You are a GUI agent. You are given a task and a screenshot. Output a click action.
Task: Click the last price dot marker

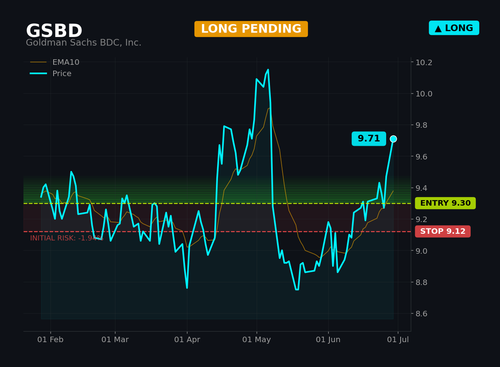click(x=393, y=139)
